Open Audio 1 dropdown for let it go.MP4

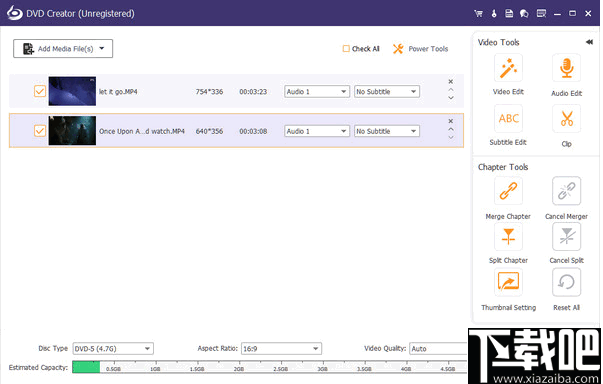pyautogui.click(x=317, y=91)
